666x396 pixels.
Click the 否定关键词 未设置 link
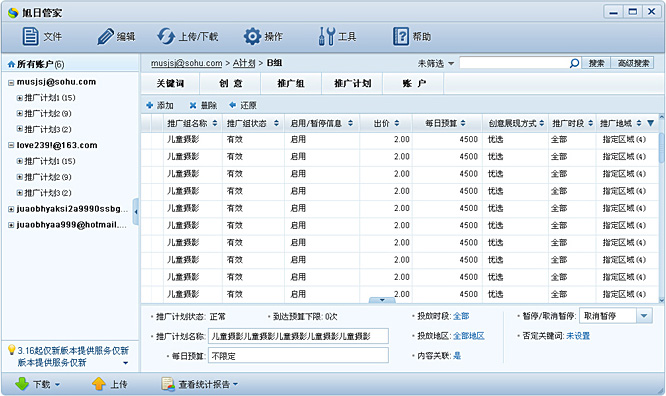click(x=578, y=336)
